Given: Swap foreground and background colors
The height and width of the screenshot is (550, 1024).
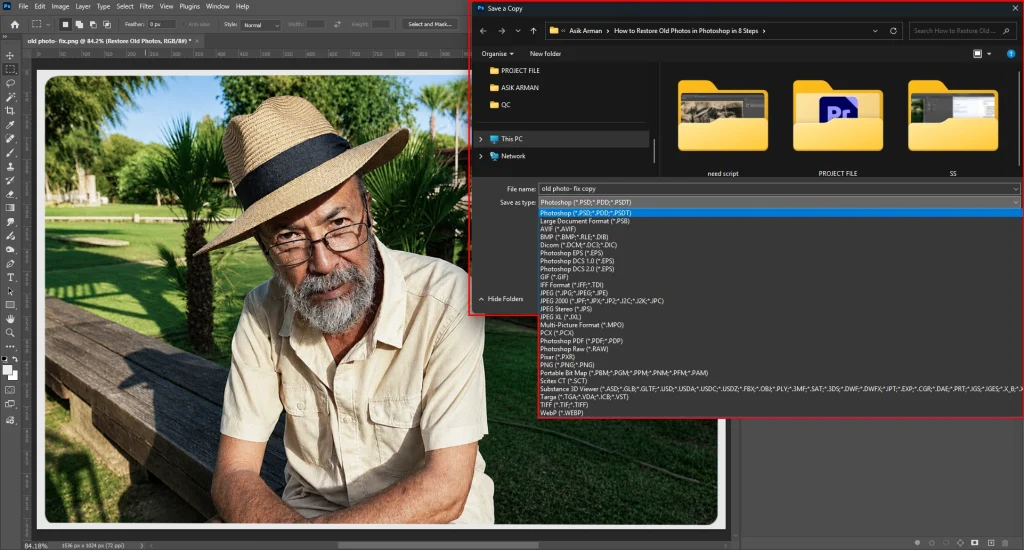Looking at the screenshot, I should tap(15, 359).
